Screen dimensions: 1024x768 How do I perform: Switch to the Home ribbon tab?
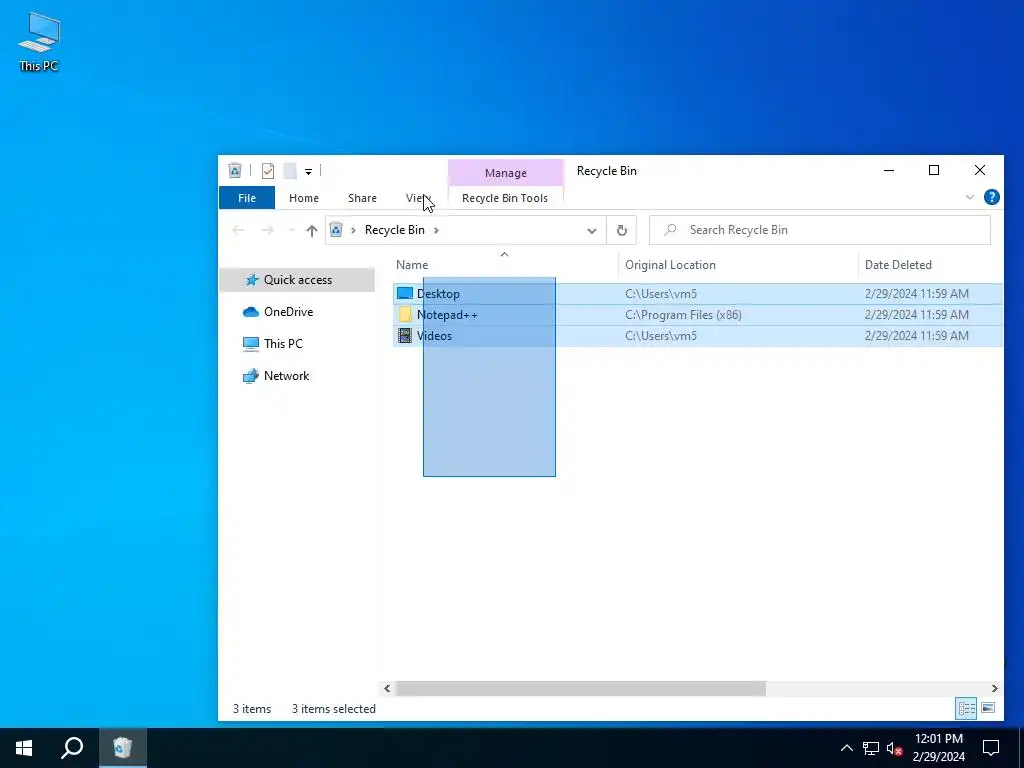pyautogui.click(x=304, y=198)
